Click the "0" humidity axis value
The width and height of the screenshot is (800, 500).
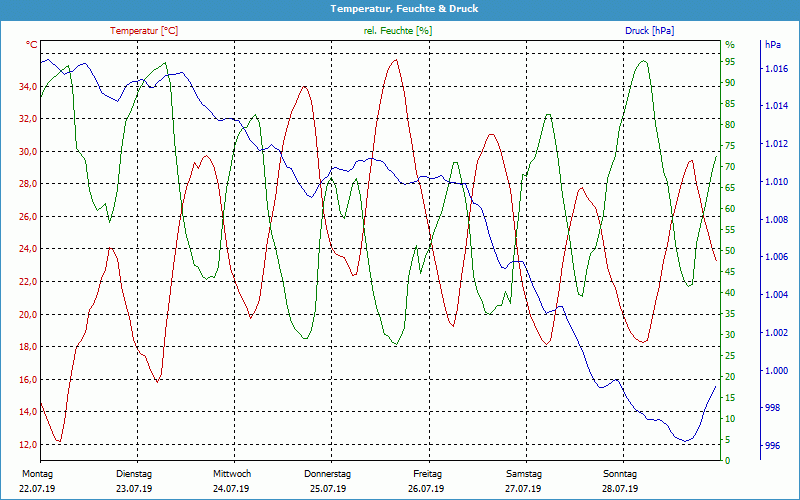coord(728,461)
